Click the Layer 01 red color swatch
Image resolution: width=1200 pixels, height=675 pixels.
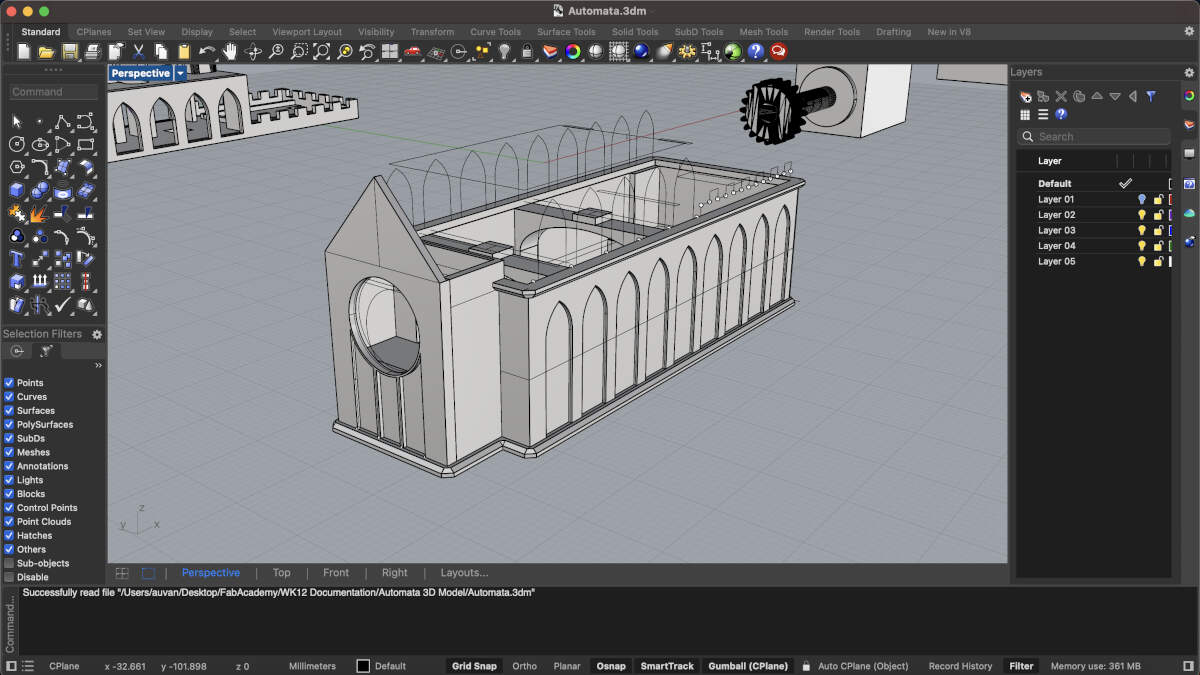pyautogui.click(x=1171, y=199)
